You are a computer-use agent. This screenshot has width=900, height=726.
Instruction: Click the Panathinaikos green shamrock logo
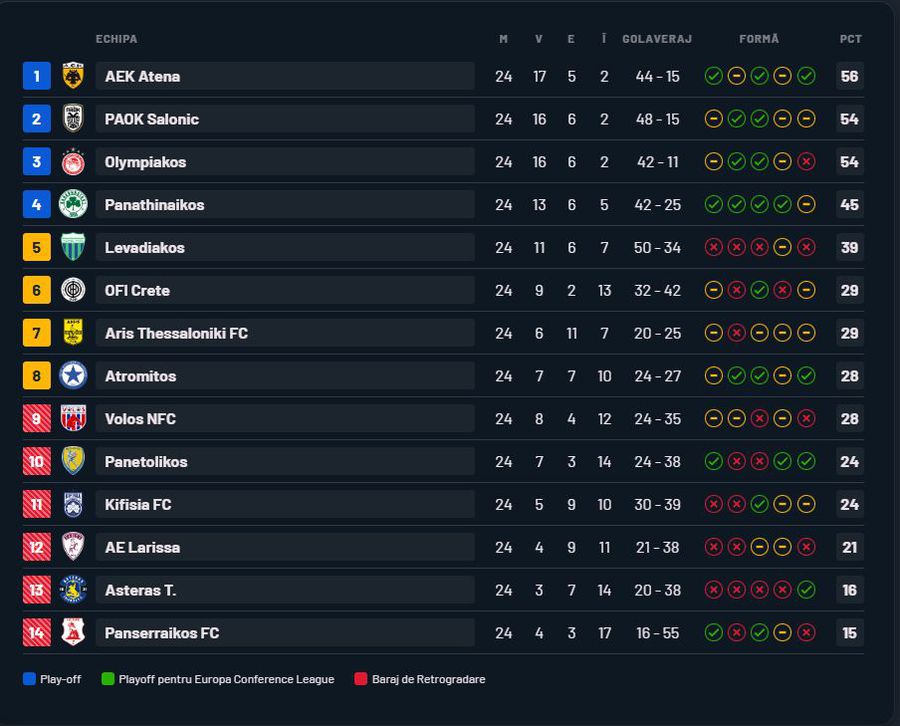tap(73, 205)
